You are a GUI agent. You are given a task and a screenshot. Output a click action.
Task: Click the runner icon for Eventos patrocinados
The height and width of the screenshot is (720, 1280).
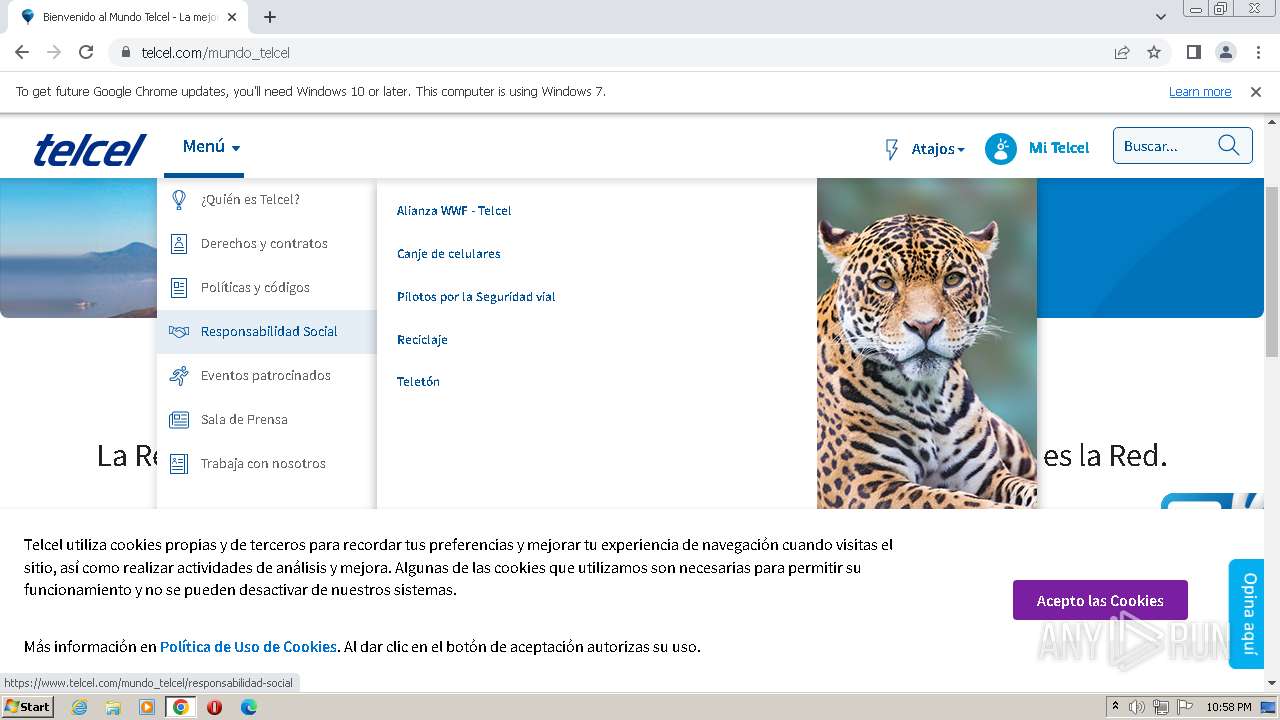coord(179,376)
